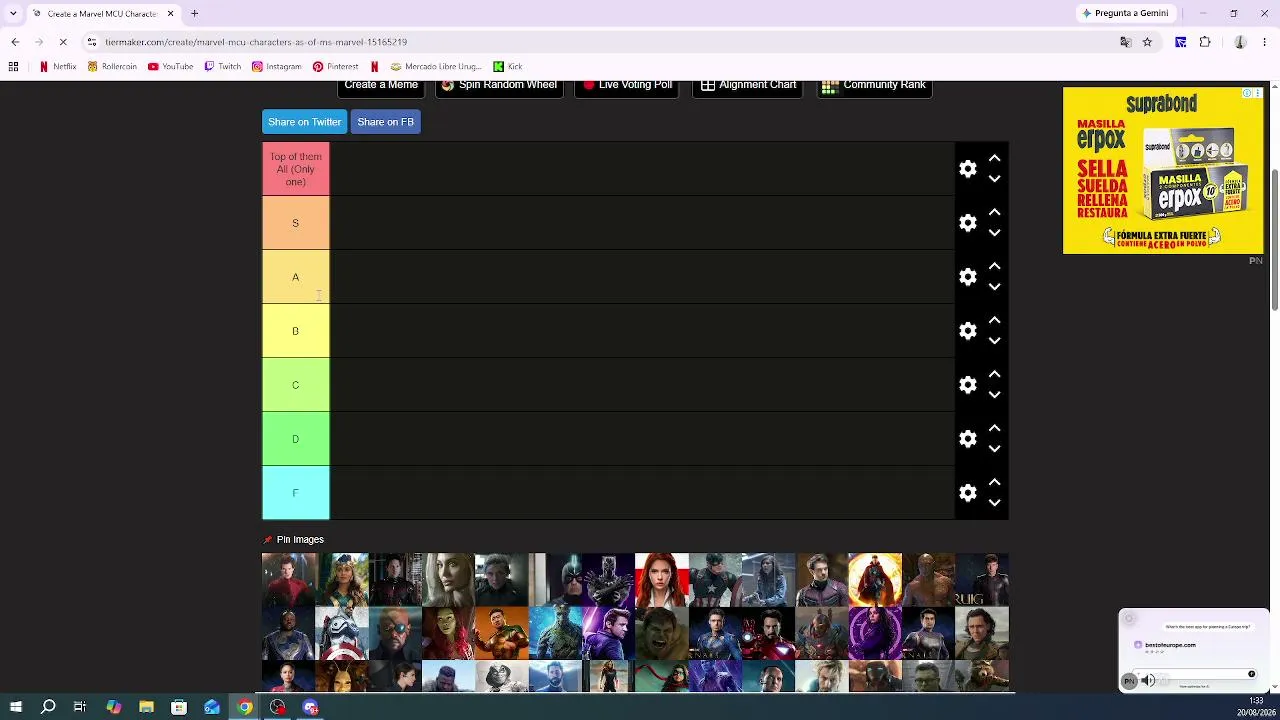Open settings gear for the S tier
This screenshot has width=1280, height=720.
click(x=967, y=223)
